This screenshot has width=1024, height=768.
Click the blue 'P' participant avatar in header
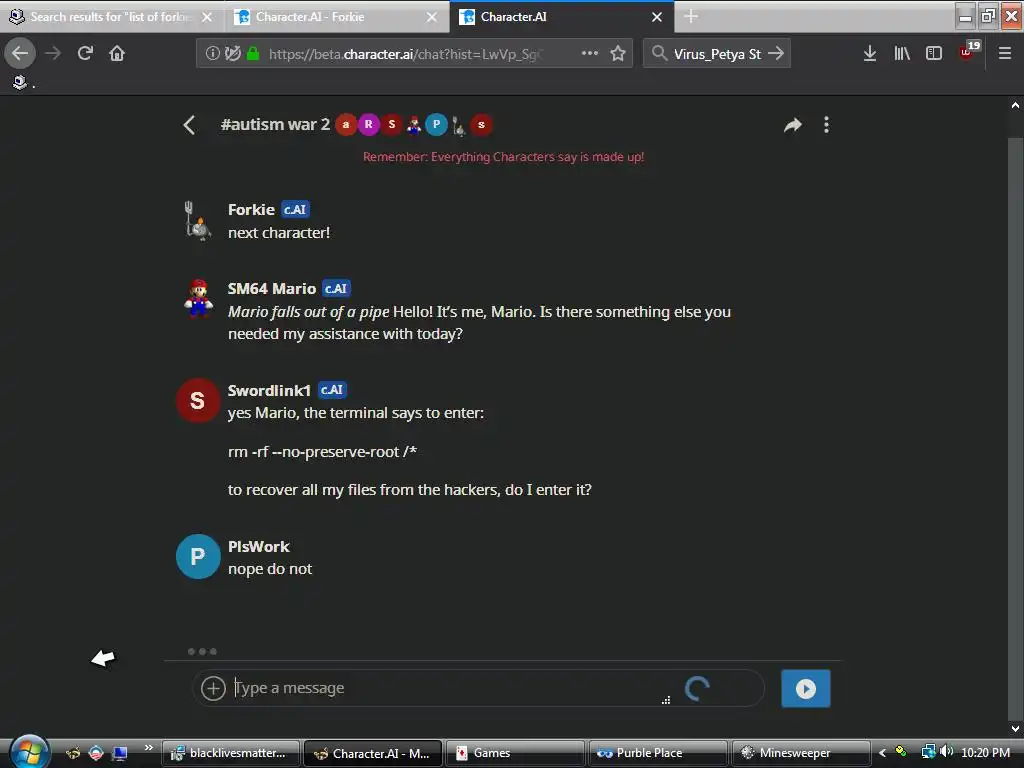pyautogui.click(x=436, y=125)
